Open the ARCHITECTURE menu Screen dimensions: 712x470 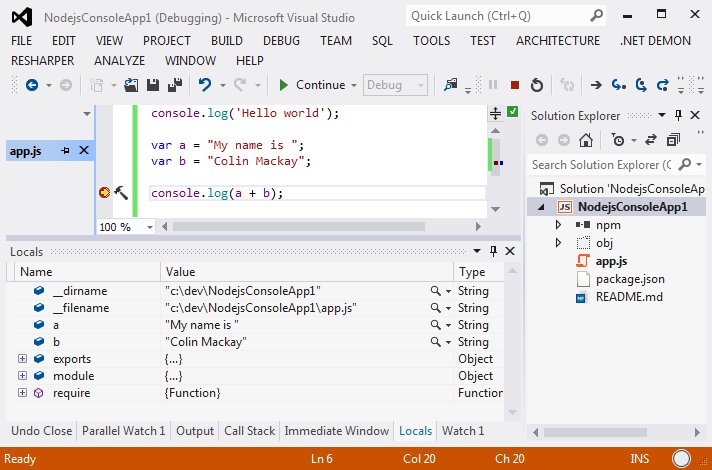pos(558,41)
